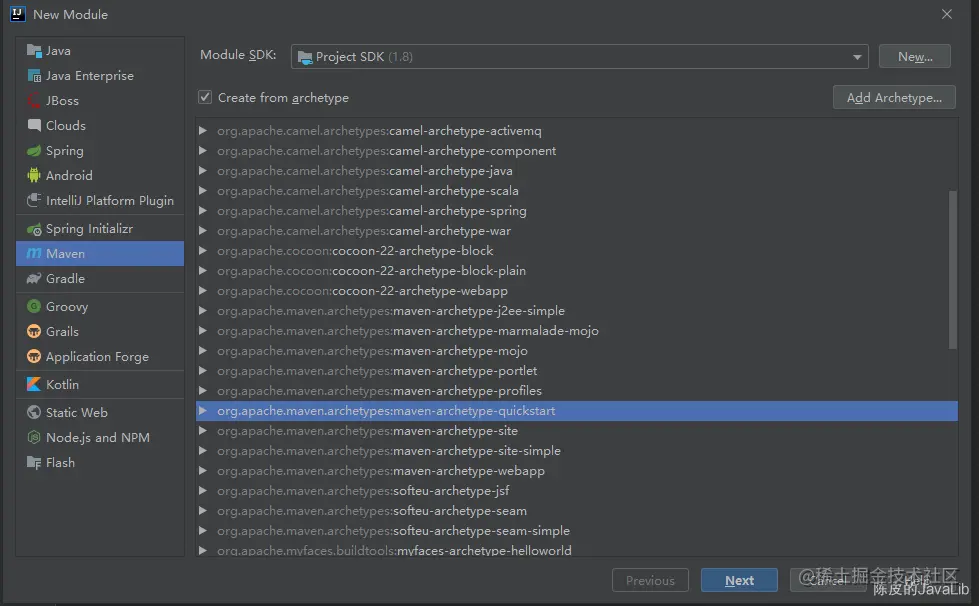Click the IntelliJ Platform Plugin icon
Screen dimensions: 979x606
click(34, 200)
